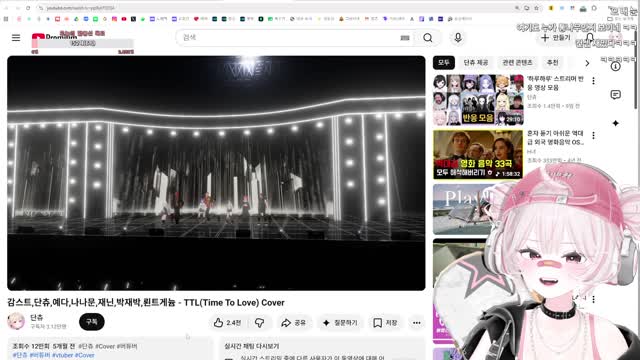The height and width of the screenshot is (360, 640).
Task: Open options for the 외국 영화음악 video
Action: (x=593, y=135)
